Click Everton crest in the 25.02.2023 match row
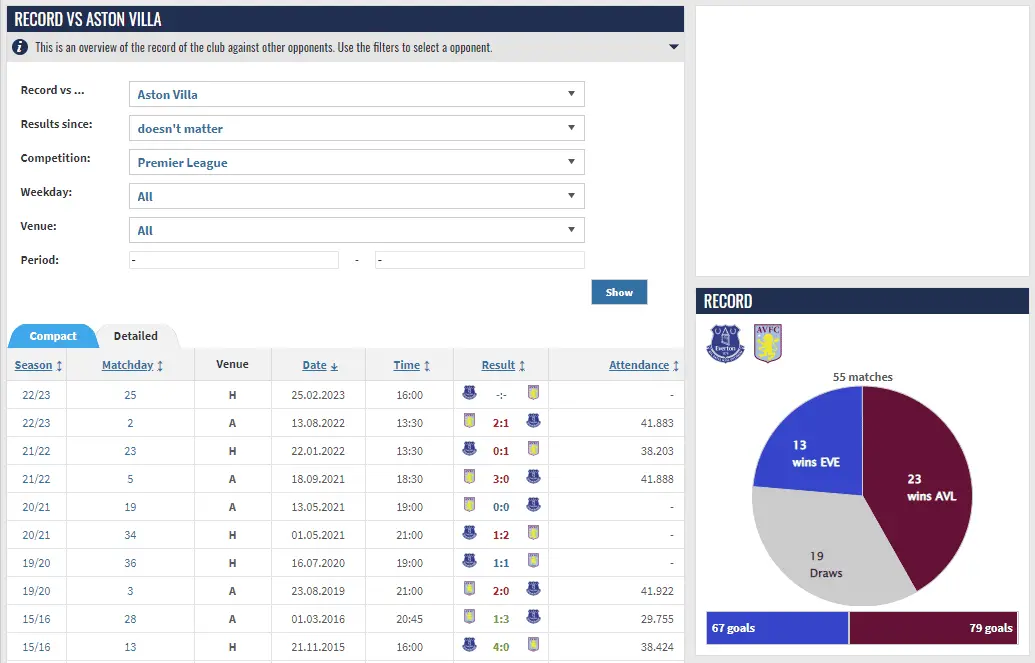Viewport: 1035px width, 663px height. coord(469,394)
